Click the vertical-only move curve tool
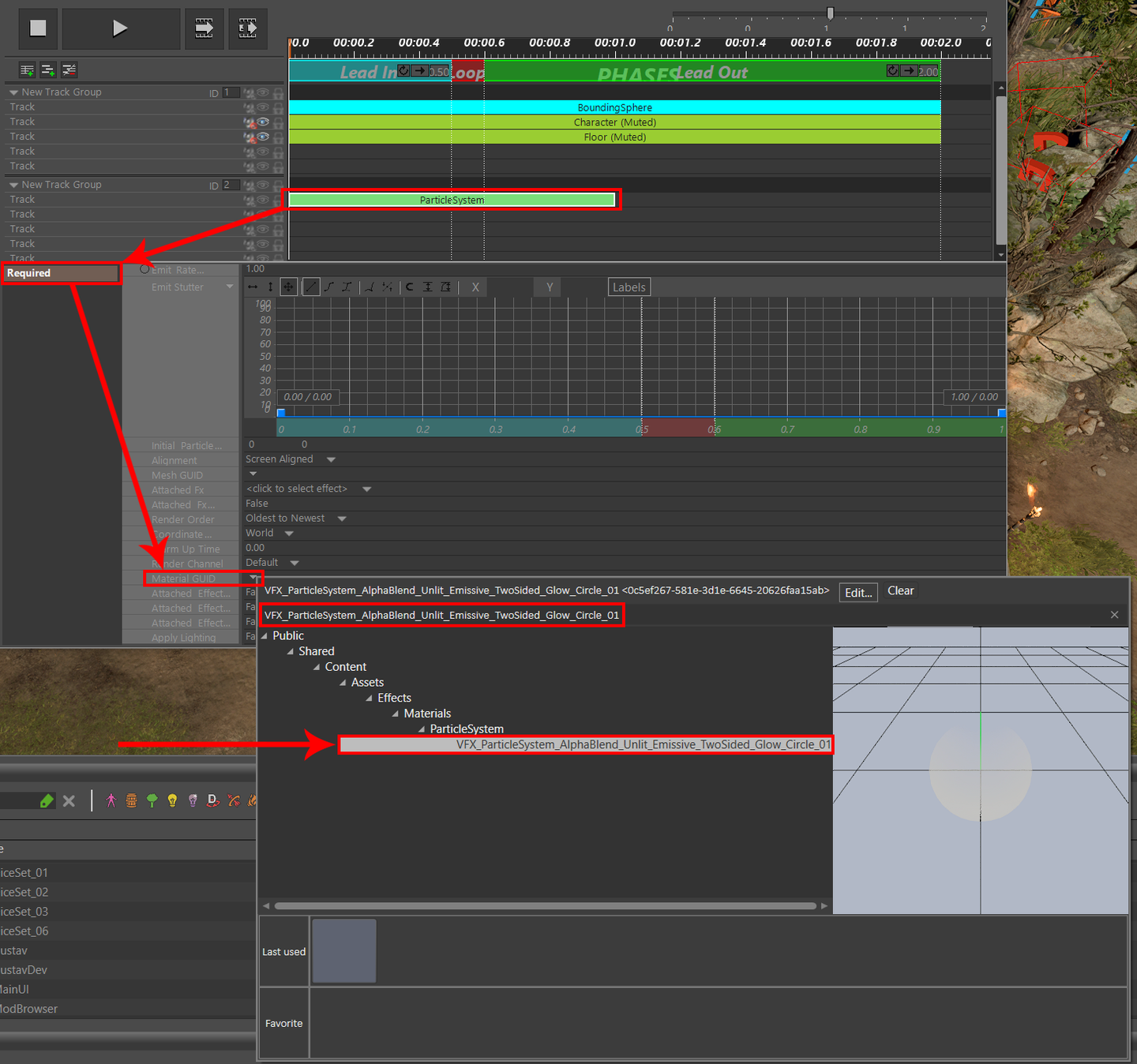 coord(270,287)
